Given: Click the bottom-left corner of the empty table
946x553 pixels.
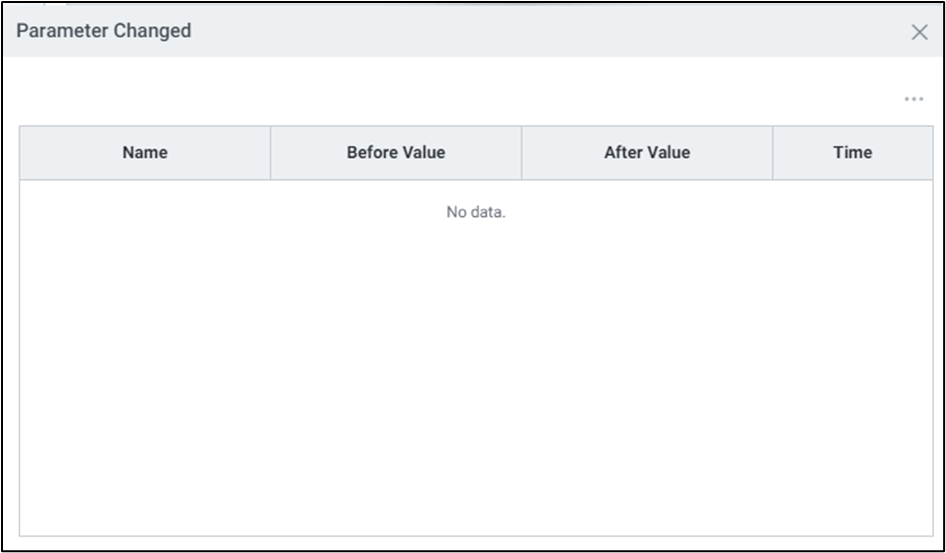Looking at the screenshot, I should (26, 529).
